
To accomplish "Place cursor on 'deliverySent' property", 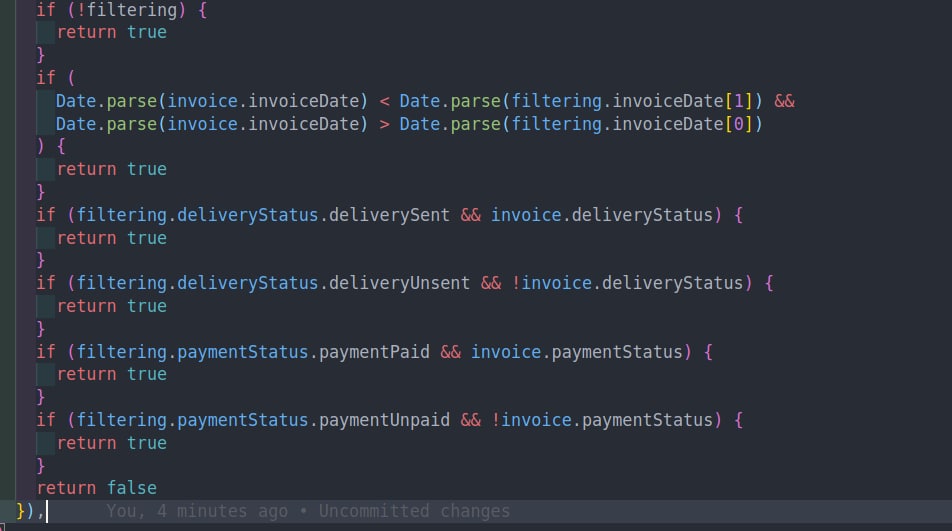I will [x=389, y=215].
